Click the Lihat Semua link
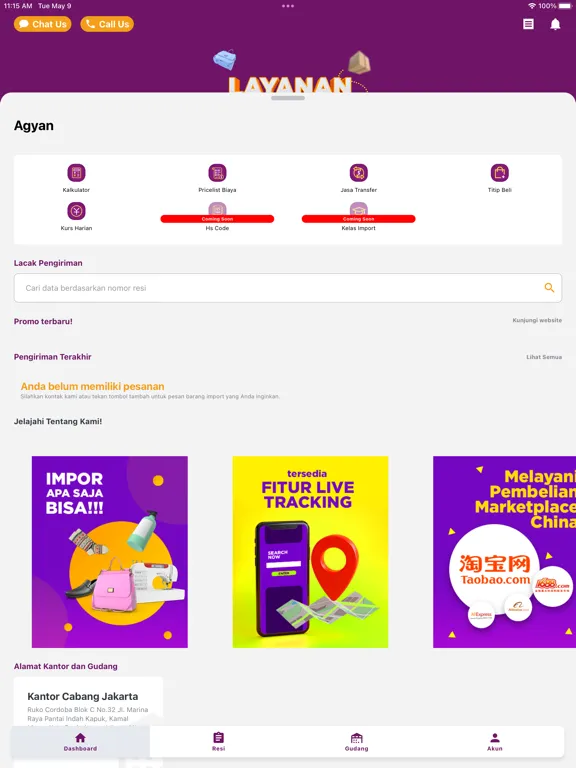The height and width of the screenshot is (768, 576). [x=544, y=357]
